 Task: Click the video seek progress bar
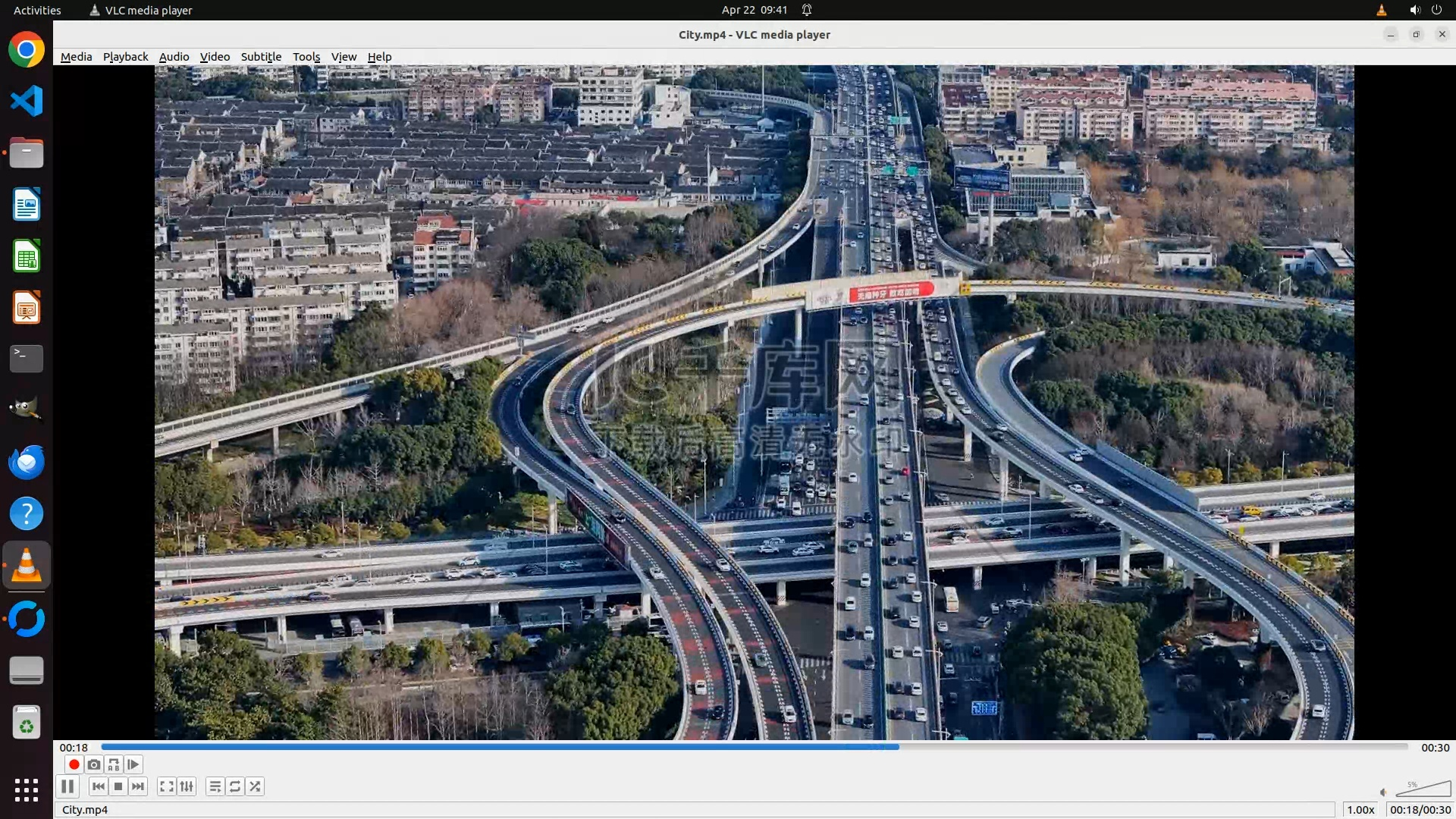coord(755,747)
